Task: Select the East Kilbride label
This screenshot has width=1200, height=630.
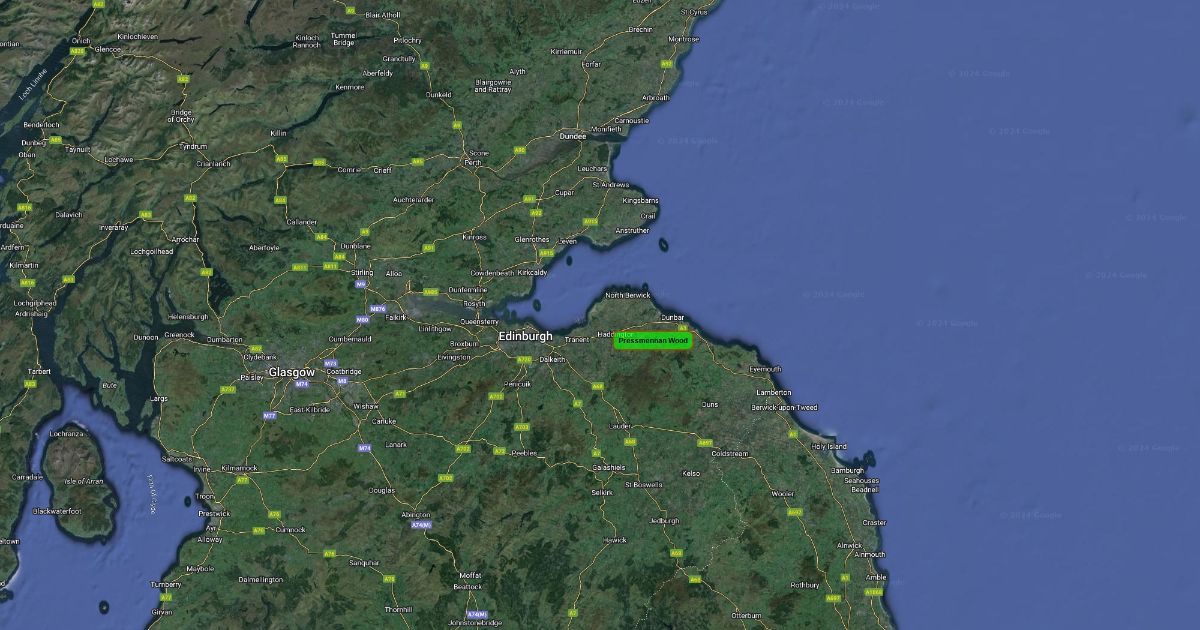Action: click(x=310, y=410)
